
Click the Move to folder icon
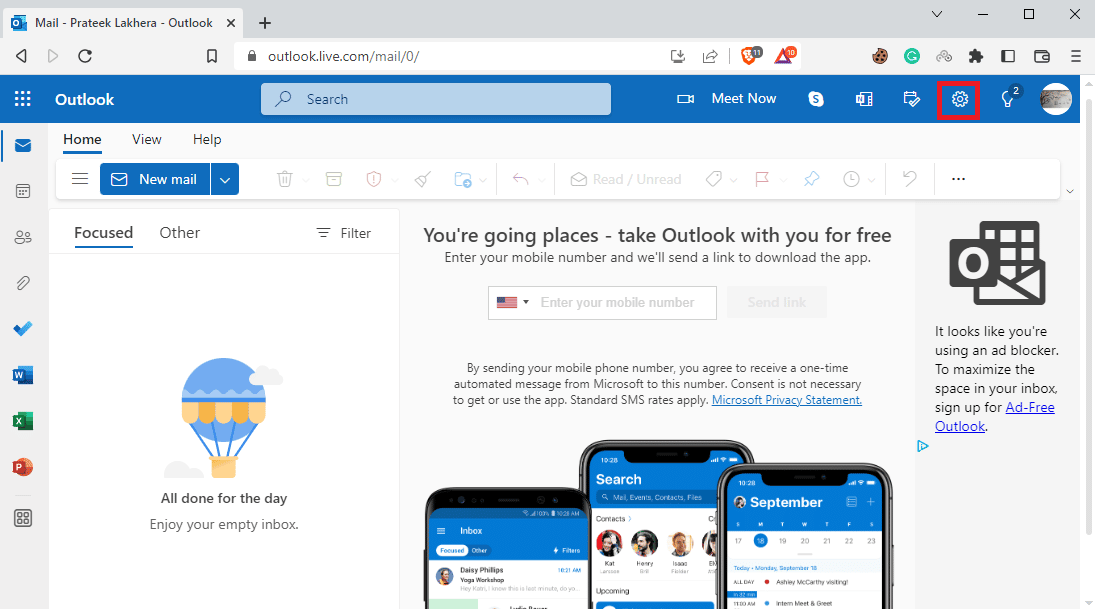point(463,179)
